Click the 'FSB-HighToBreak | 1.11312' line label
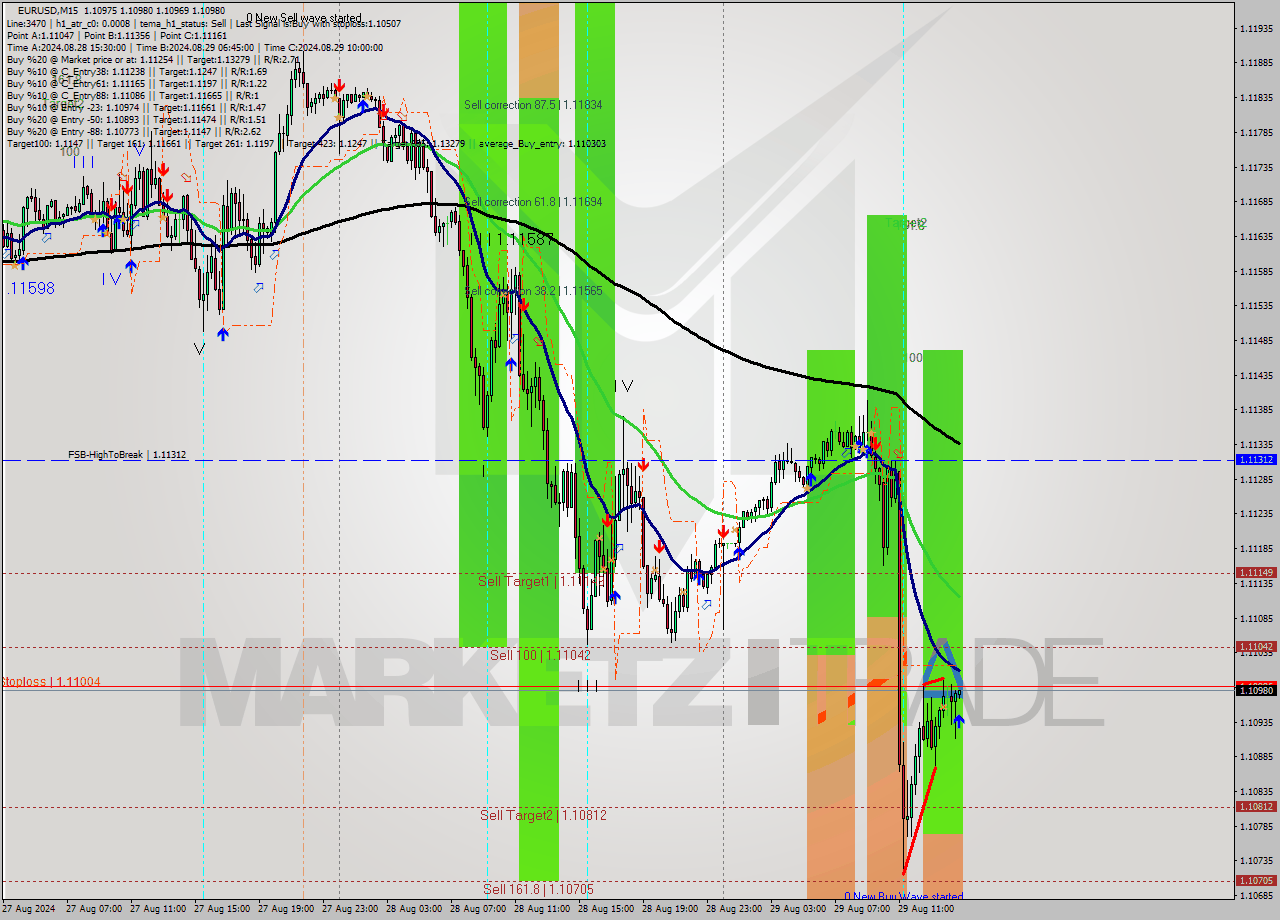 pyautogui.click(x=127, y=455)
